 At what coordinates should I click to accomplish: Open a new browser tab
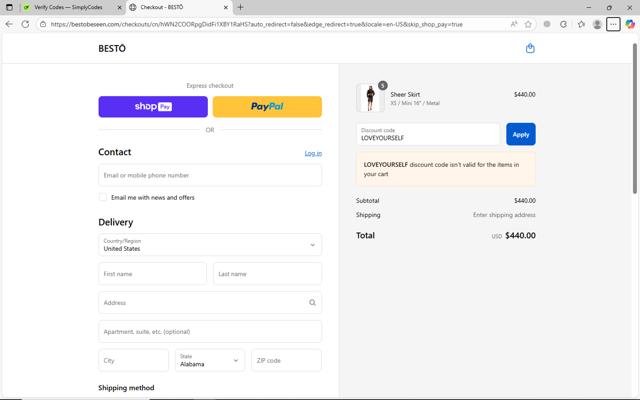click(x=240, y=7)
